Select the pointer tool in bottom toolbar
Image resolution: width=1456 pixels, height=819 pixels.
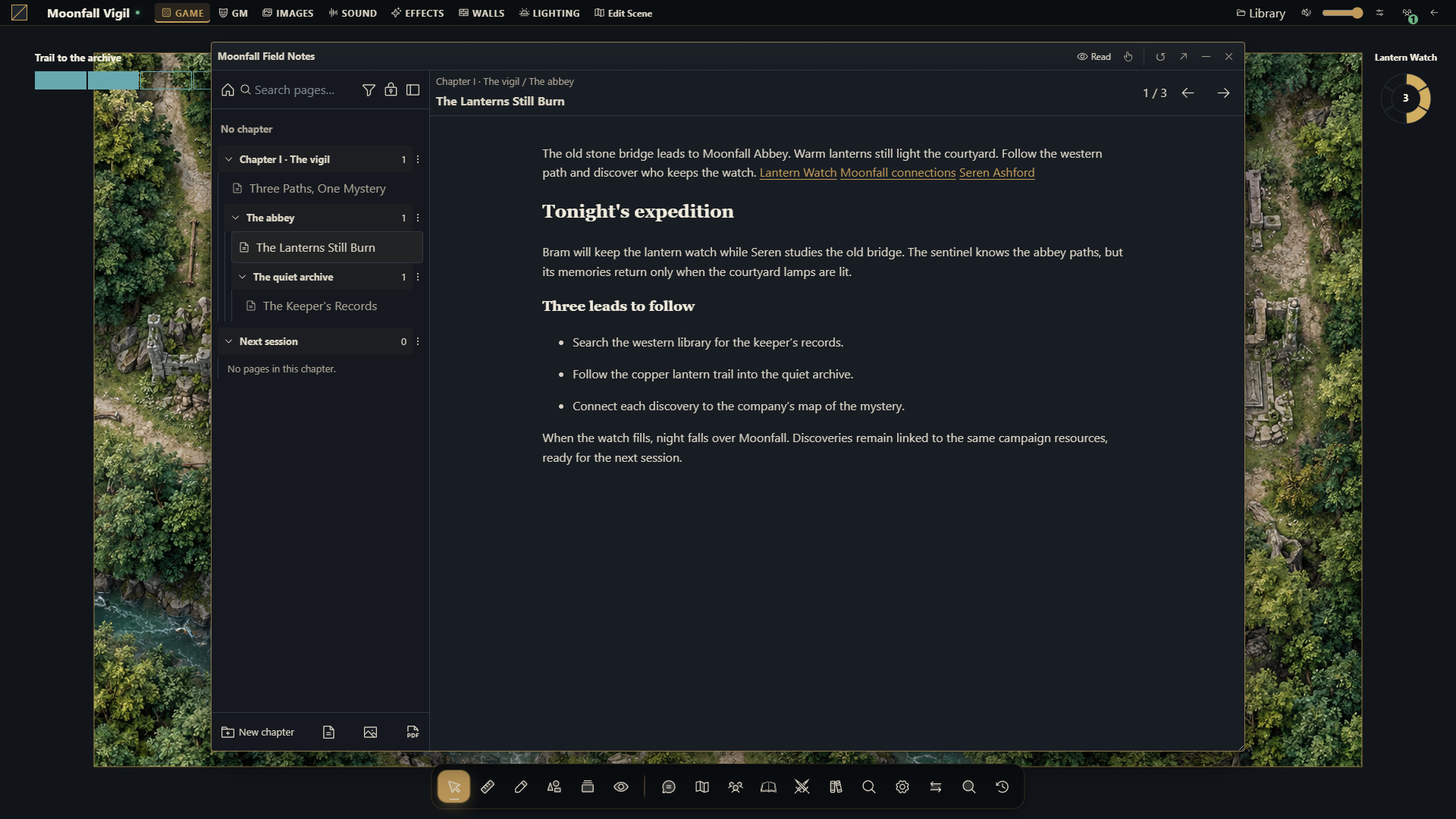click(453, 786)
